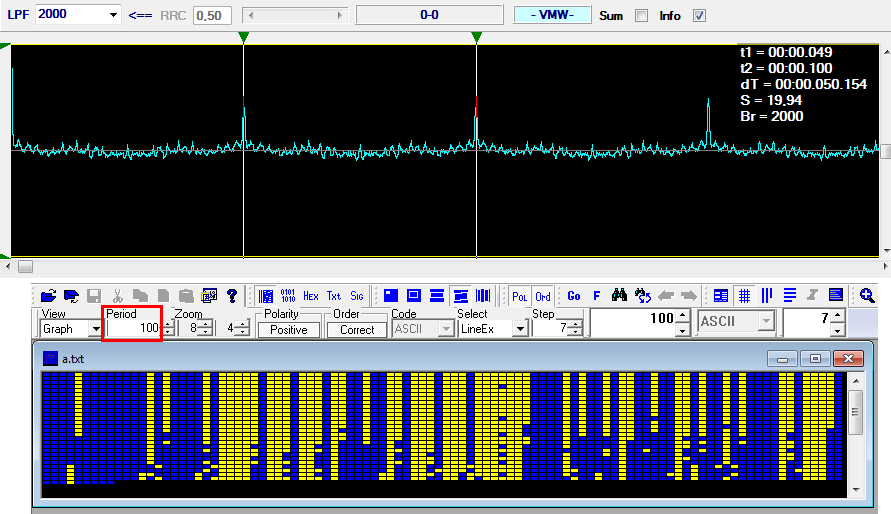This screenshot has height=514, width=891.
Task: Open the LPF 2000 dropdown
Action: click(x=113, y=15)
